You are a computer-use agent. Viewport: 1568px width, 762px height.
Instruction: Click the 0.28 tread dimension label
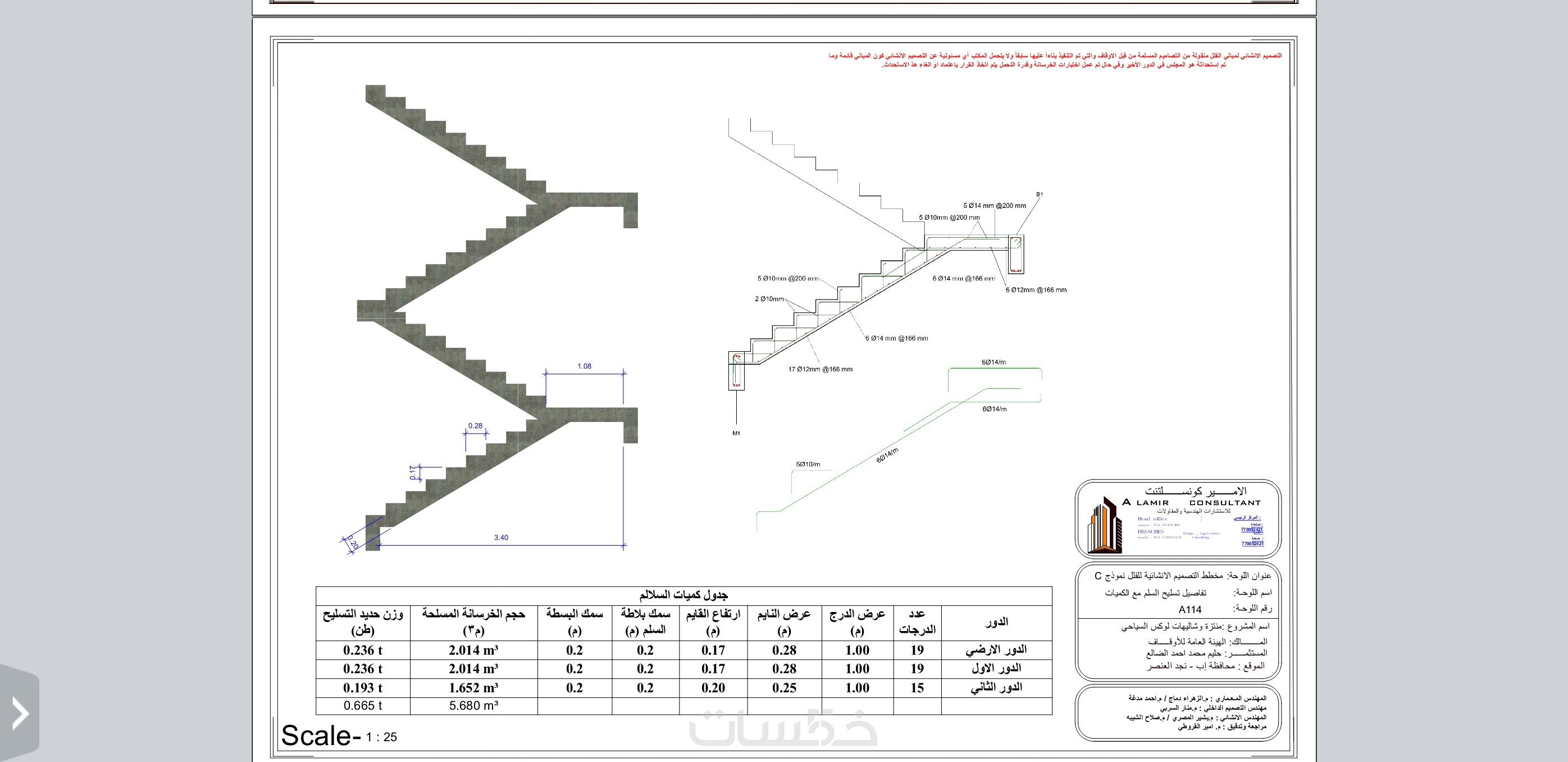[475, 426]
